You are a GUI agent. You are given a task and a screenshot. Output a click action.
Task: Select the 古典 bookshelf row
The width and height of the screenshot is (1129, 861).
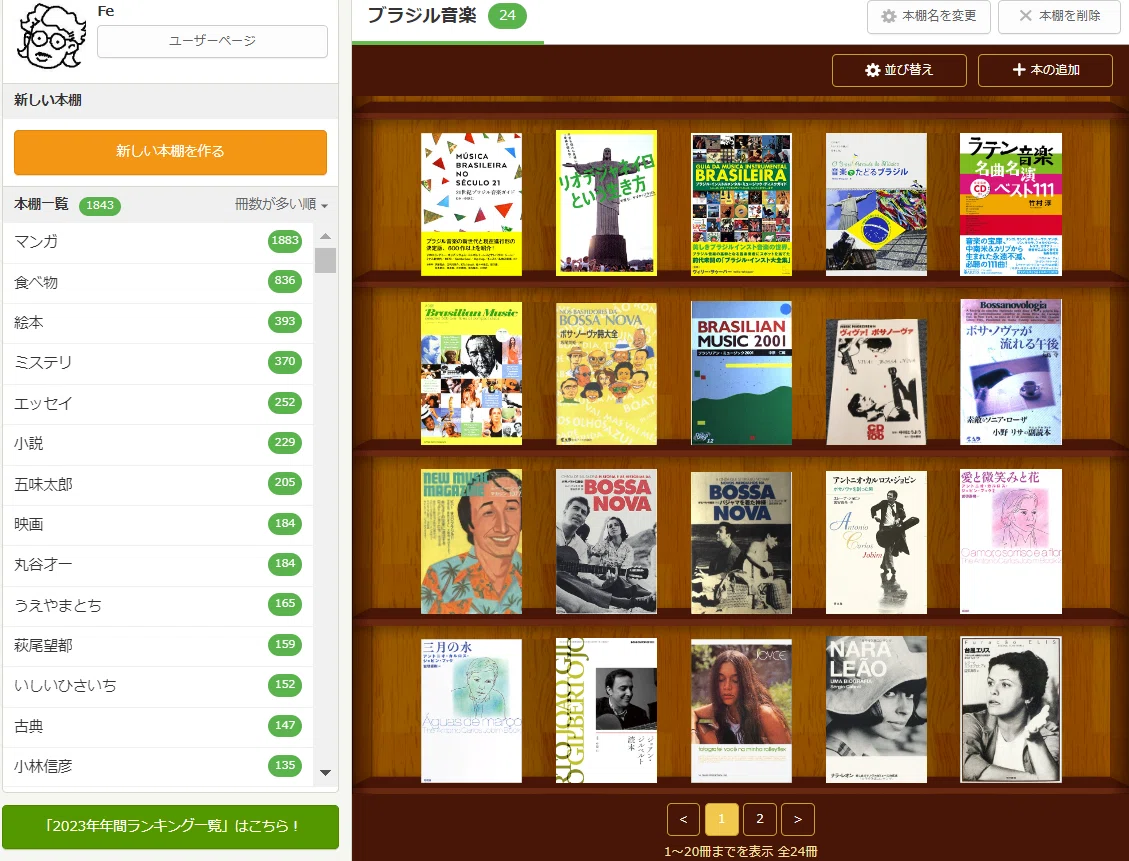[158, 726]
